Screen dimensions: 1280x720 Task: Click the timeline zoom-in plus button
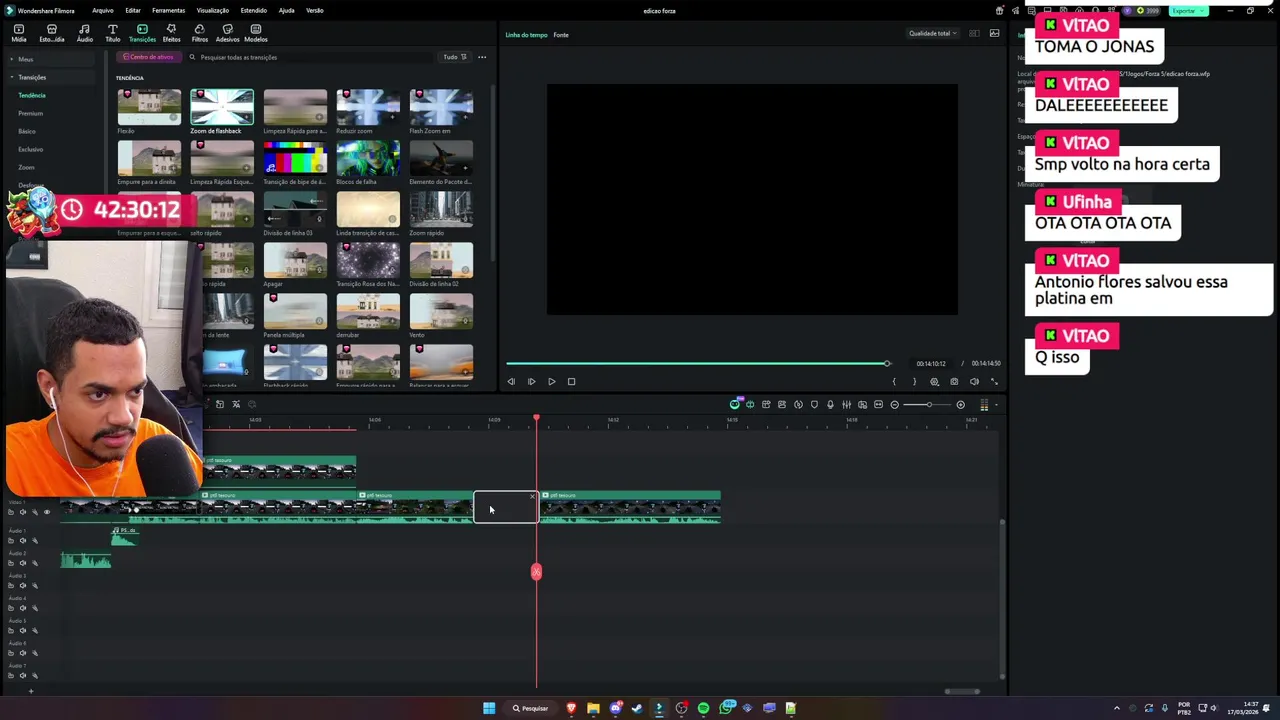pos(960,404)
